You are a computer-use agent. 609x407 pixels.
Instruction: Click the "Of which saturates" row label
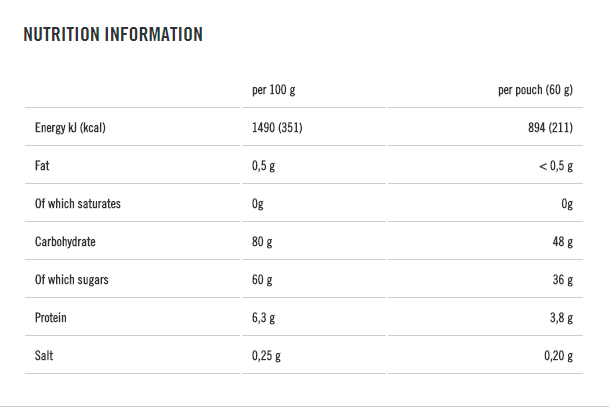pyautogui.click(x=77, y=204)
